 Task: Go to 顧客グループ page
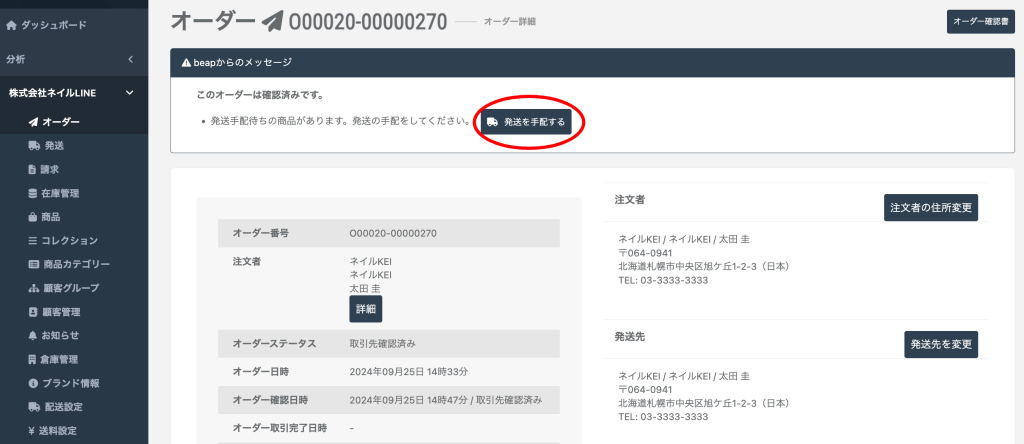tap(70, 288)
